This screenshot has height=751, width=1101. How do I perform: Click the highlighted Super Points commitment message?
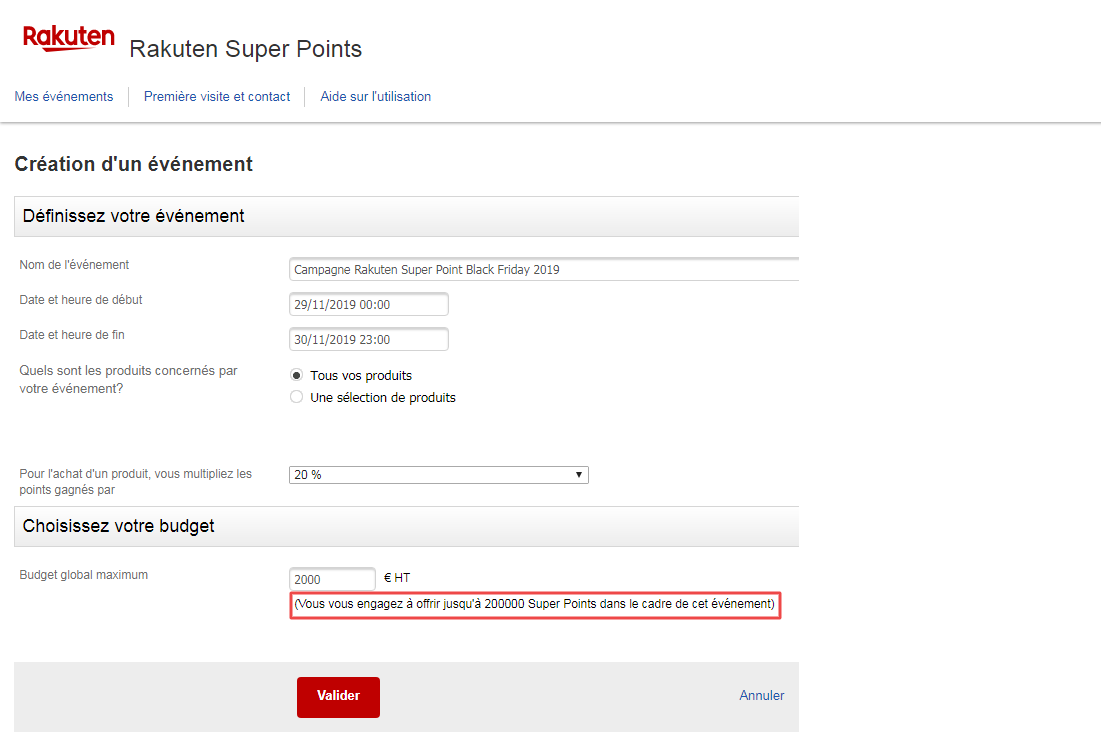(535, 605)
